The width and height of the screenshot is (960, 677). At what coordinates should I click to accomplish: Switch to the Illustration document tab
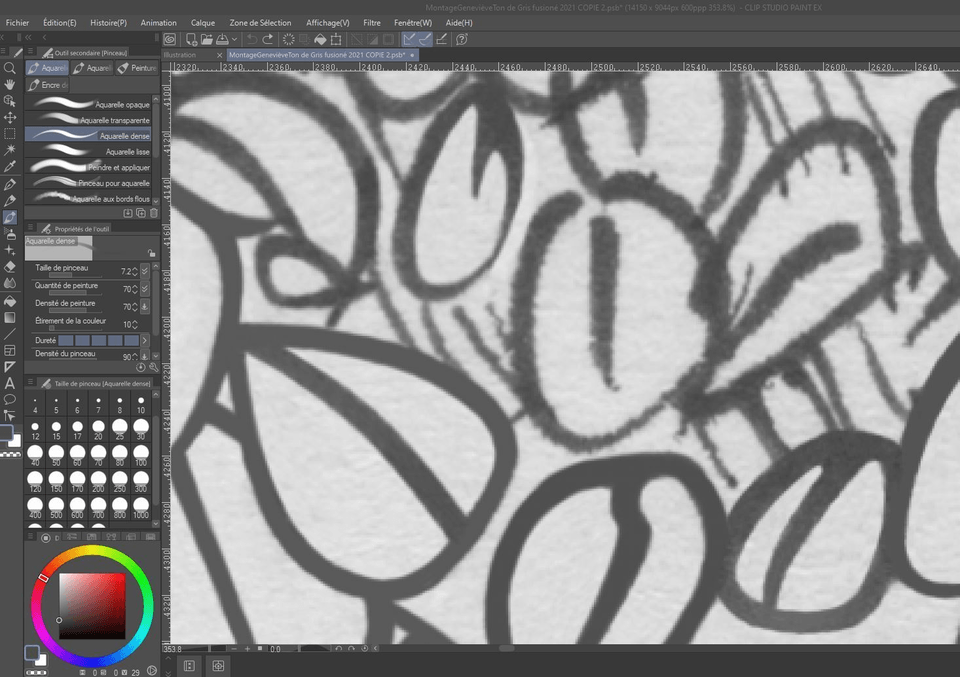pyautogui.click(x=181, y=54)
